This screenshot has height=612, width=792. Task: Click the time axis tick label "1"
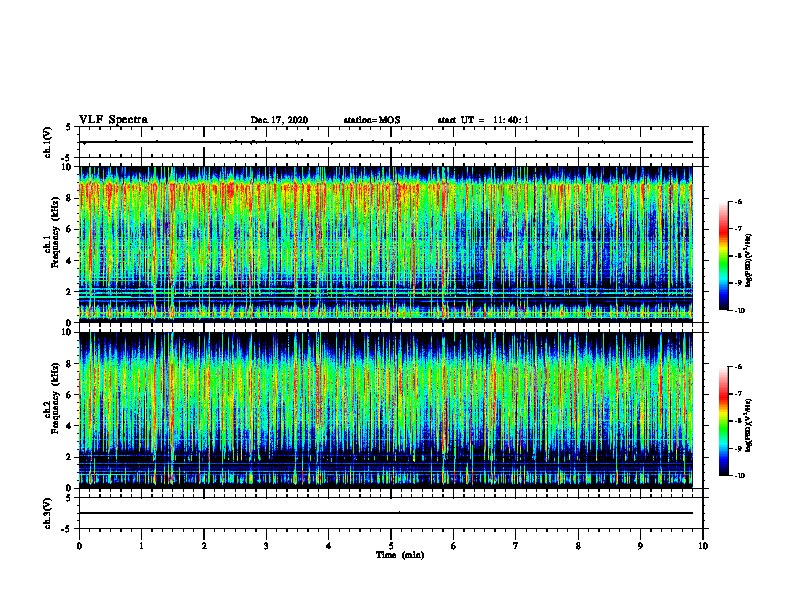(x=141, y=546)
